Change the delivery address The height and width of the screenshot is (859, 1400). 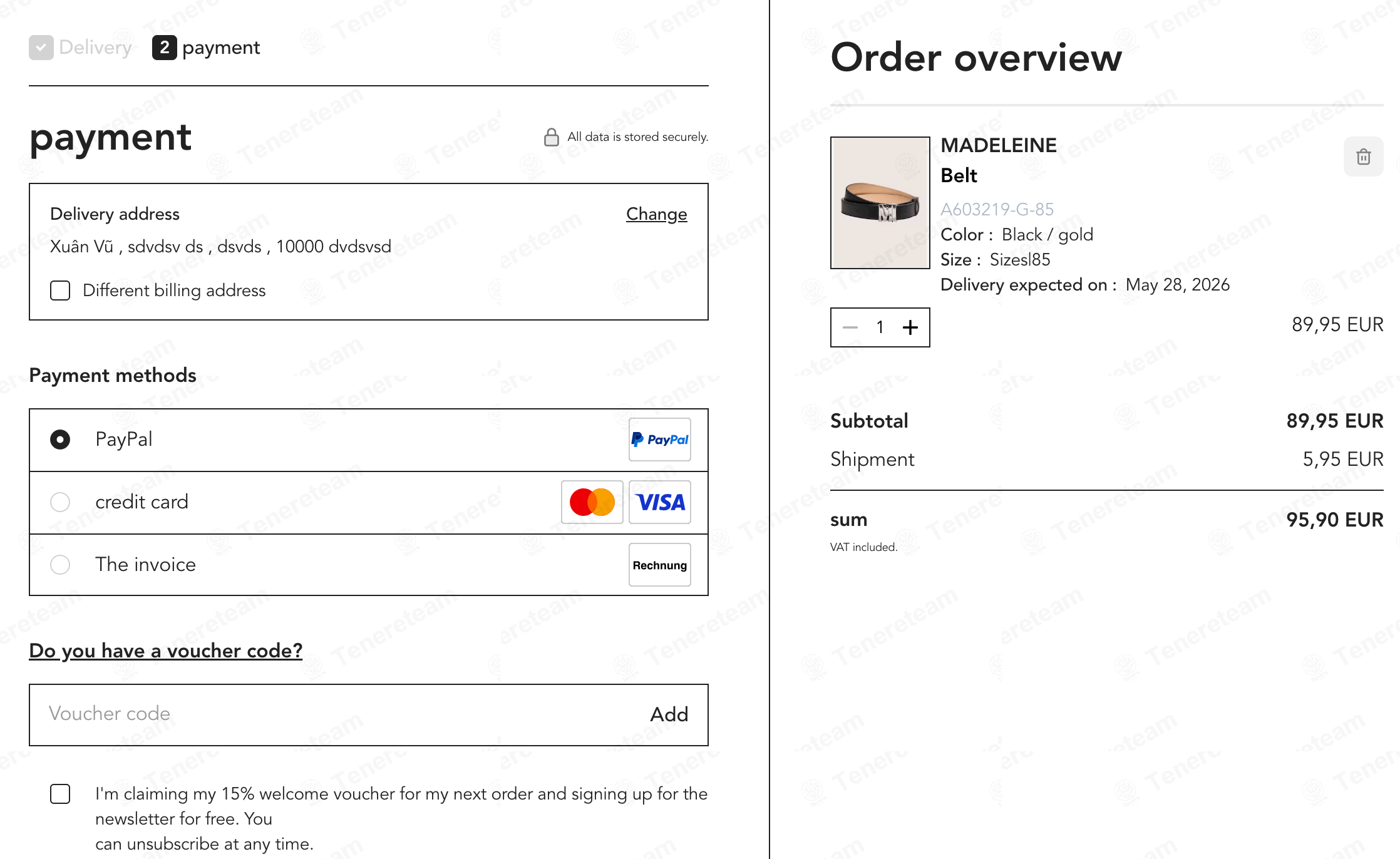click(x=656, y=214)
